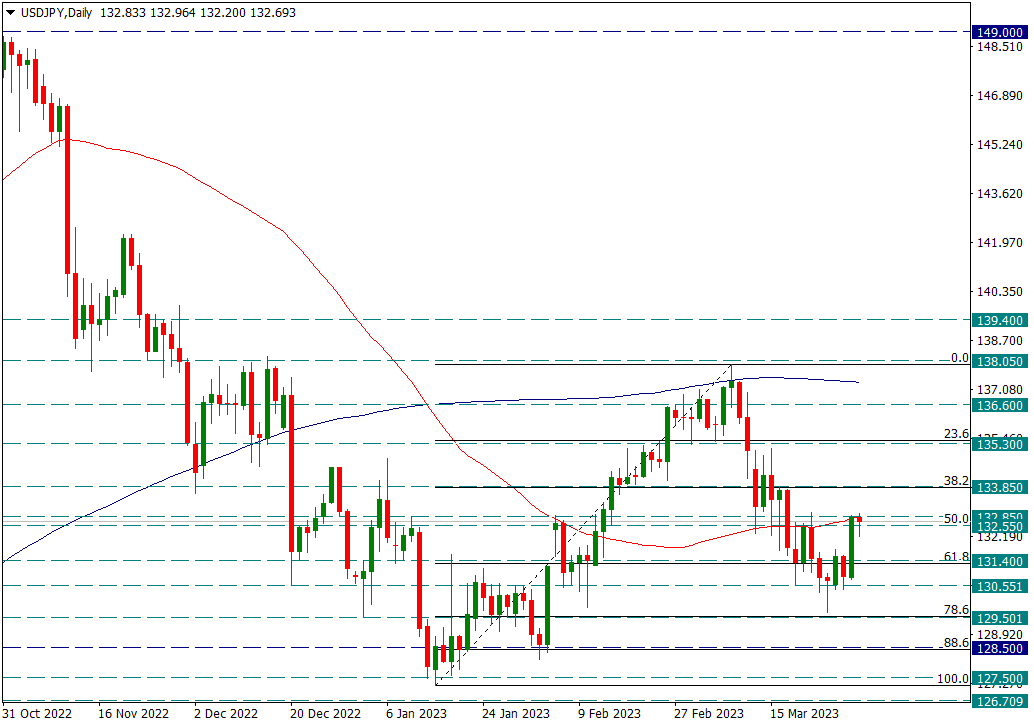The height and width of the screenshot is (726, 1034).
Task: Select the 100.0 Fibonacci level label
Action: tap(954, 679)
